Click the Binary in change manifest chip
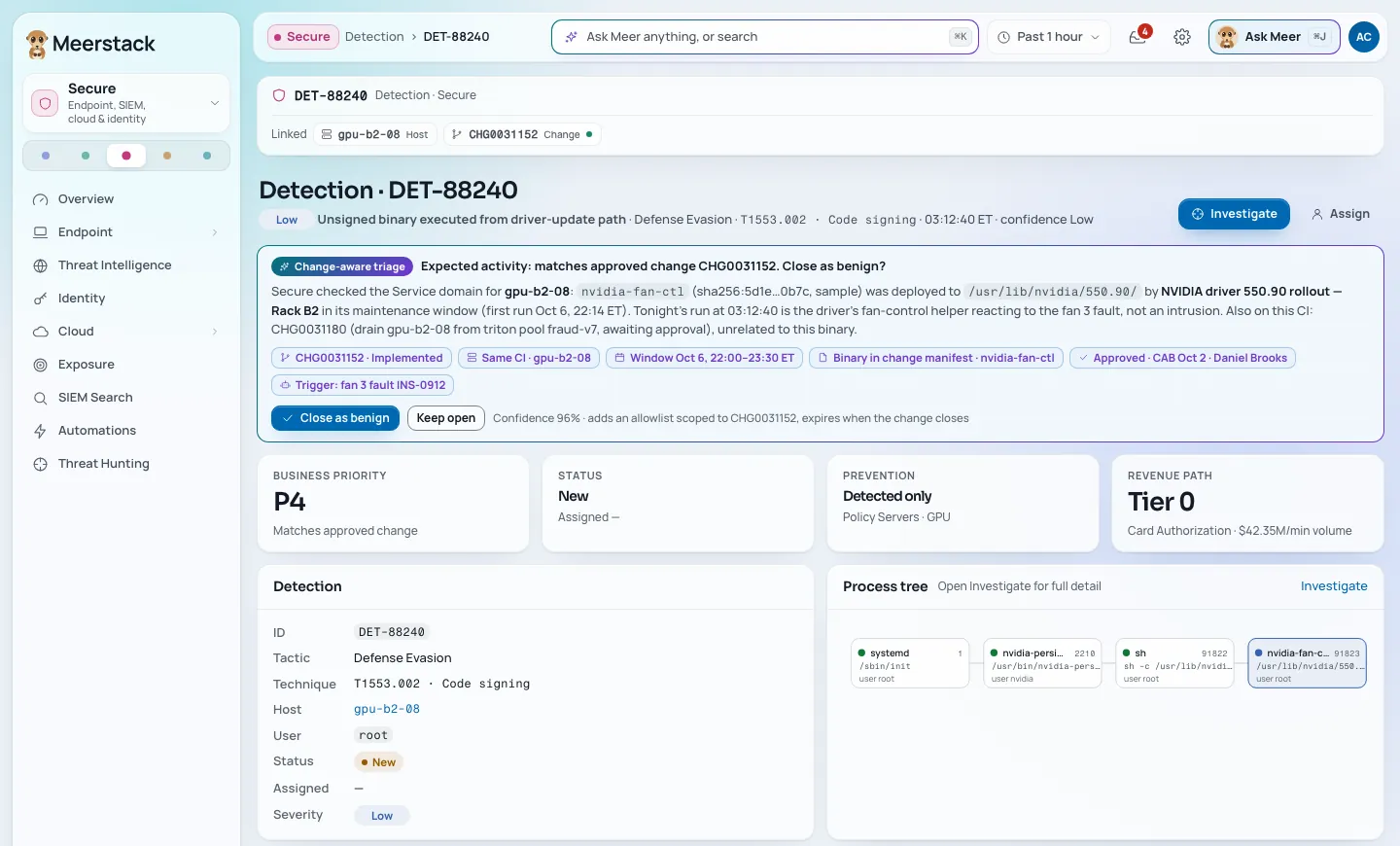This screenshot has width=1400, height=846. tap(936, 358)
